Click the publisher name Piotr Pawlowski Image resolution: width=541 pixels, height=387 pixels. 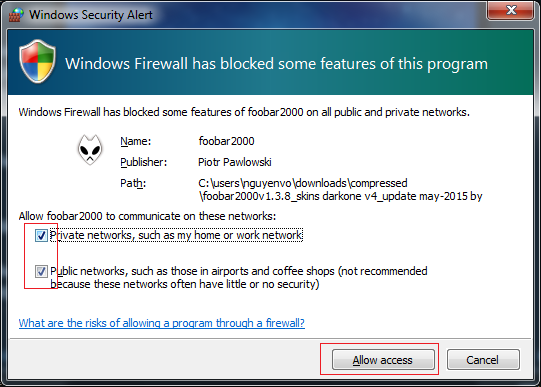pyautogui.click(x=235, y=162)
